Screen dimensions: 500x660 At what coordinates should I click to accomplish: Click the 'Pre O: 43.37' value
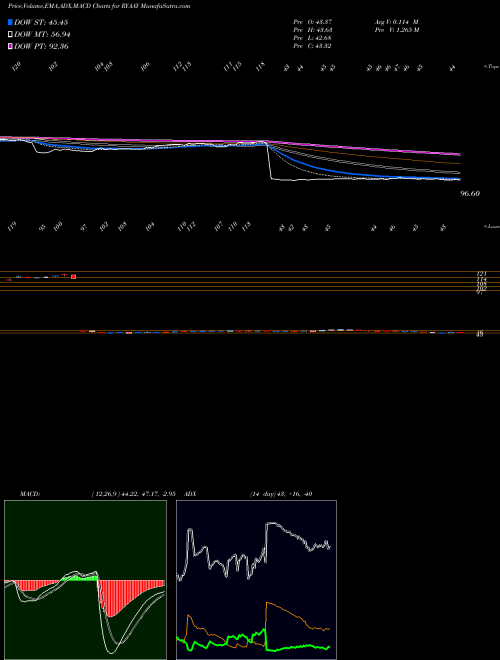313,22
